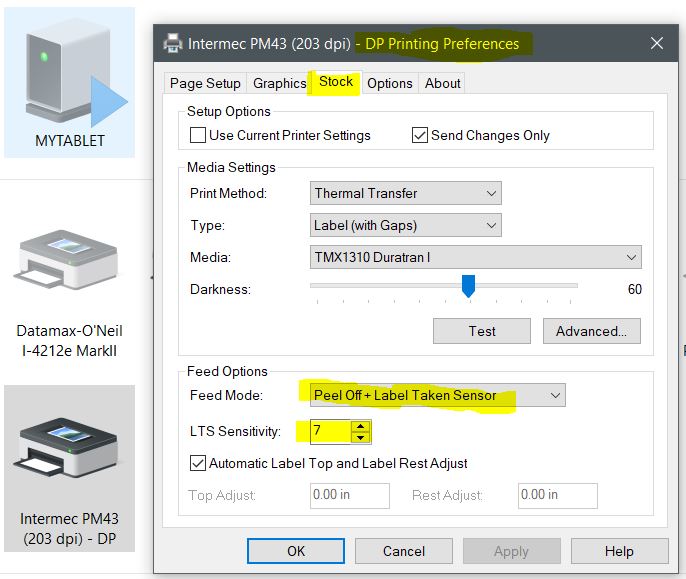The height and width of the screenshot is (579, 686).
Task: Uncheck Automatic Label Top and Rest Adjust
Action: pos(197,463)
